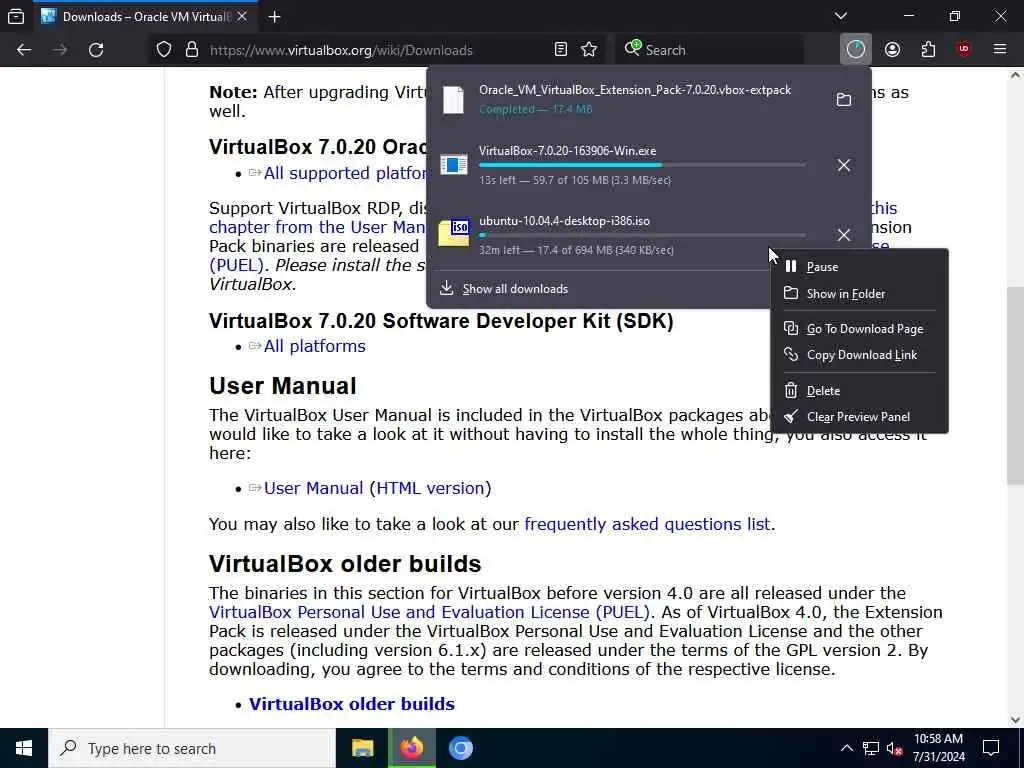
Task: Choose Clear Preview Panel menu item
Action: pyautogui.click(x=859, y=417)
